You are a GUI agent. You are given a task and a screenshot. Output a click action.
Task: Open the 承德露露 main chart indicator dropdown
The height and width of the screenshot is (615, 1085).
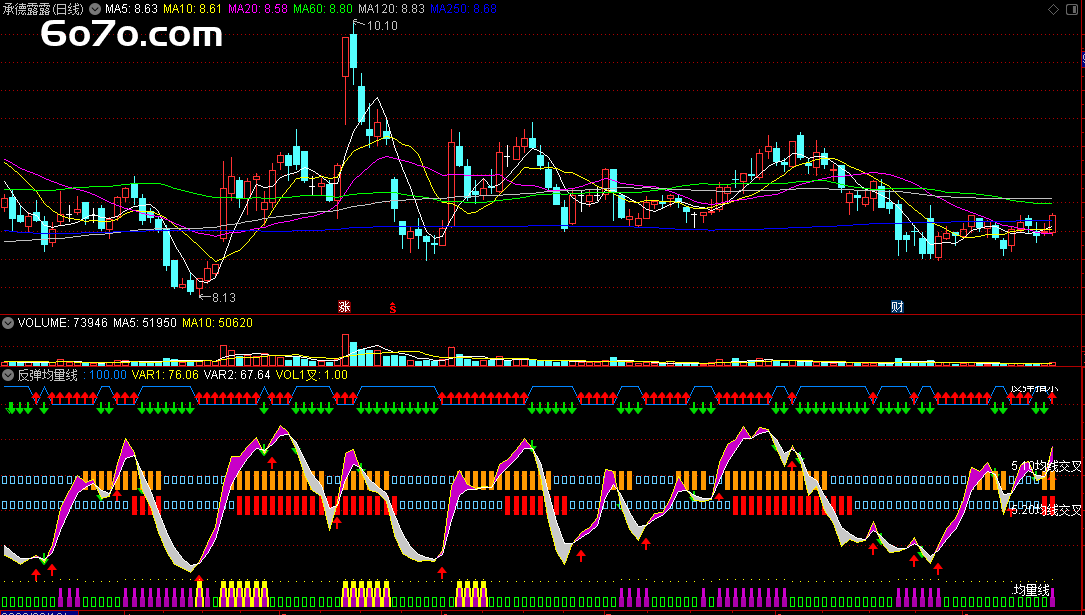95,9
